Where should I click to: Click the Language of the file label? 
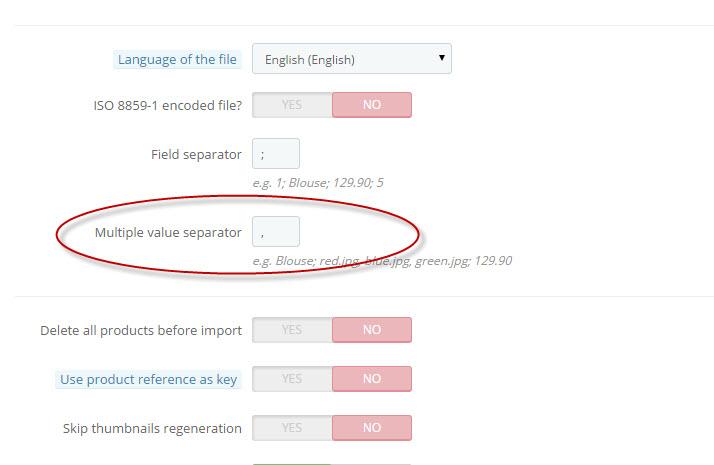[x=177, y=60]
